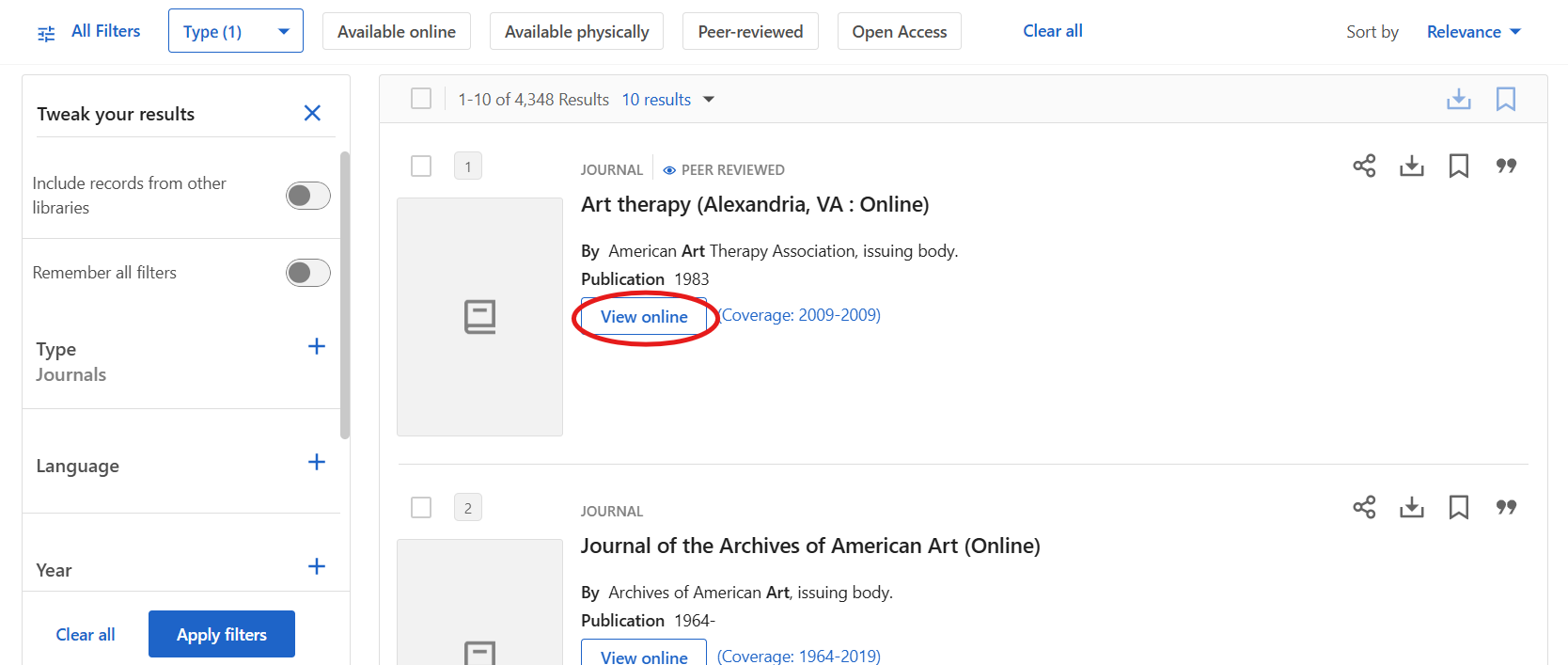Open citation quote icon for Art therapy
Viewport: 1568px width, 665px height.
coord(1506,166)
